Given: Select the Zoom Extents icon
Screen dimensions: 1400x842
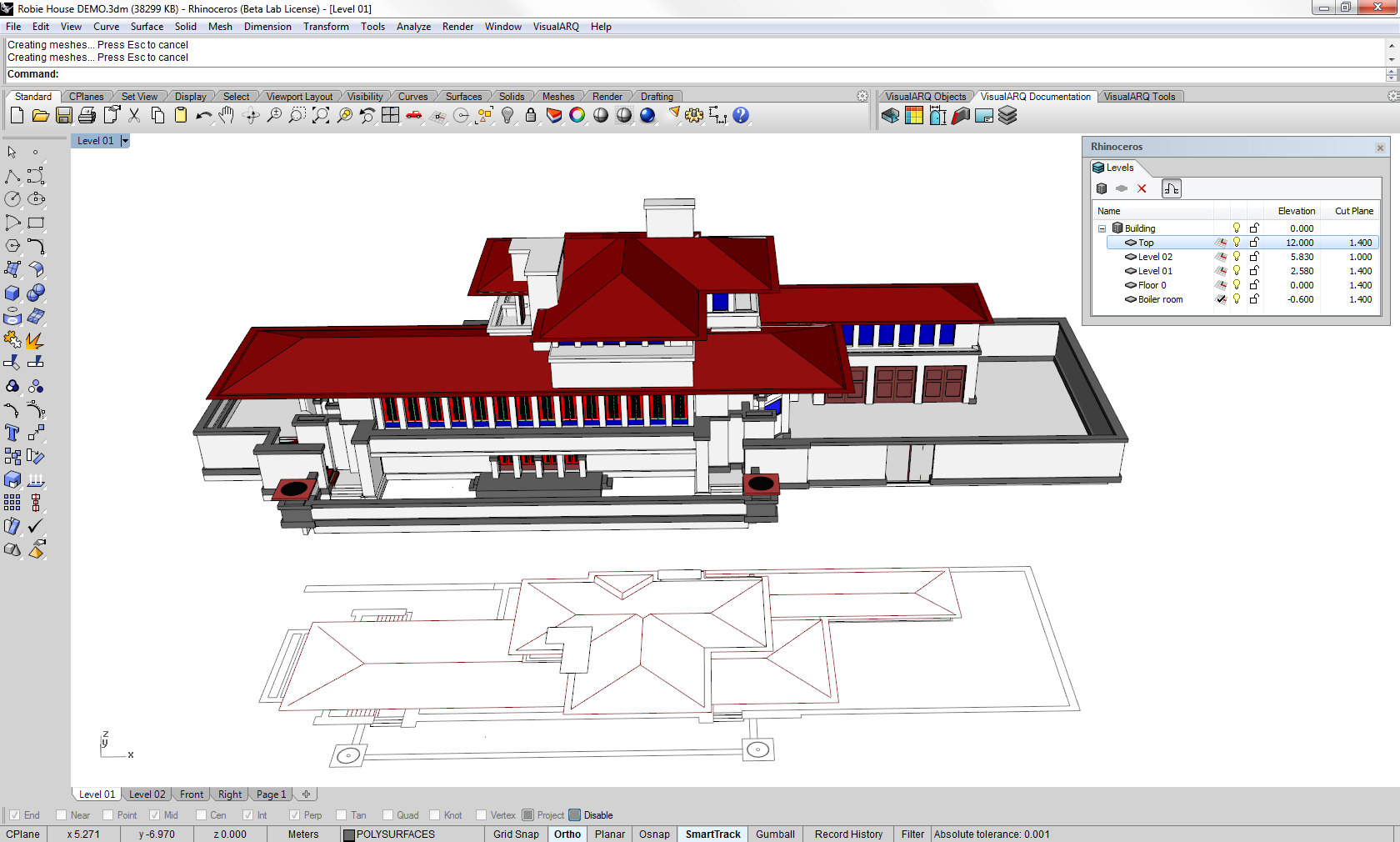Looking at the screenshot, I should (320, 116).
